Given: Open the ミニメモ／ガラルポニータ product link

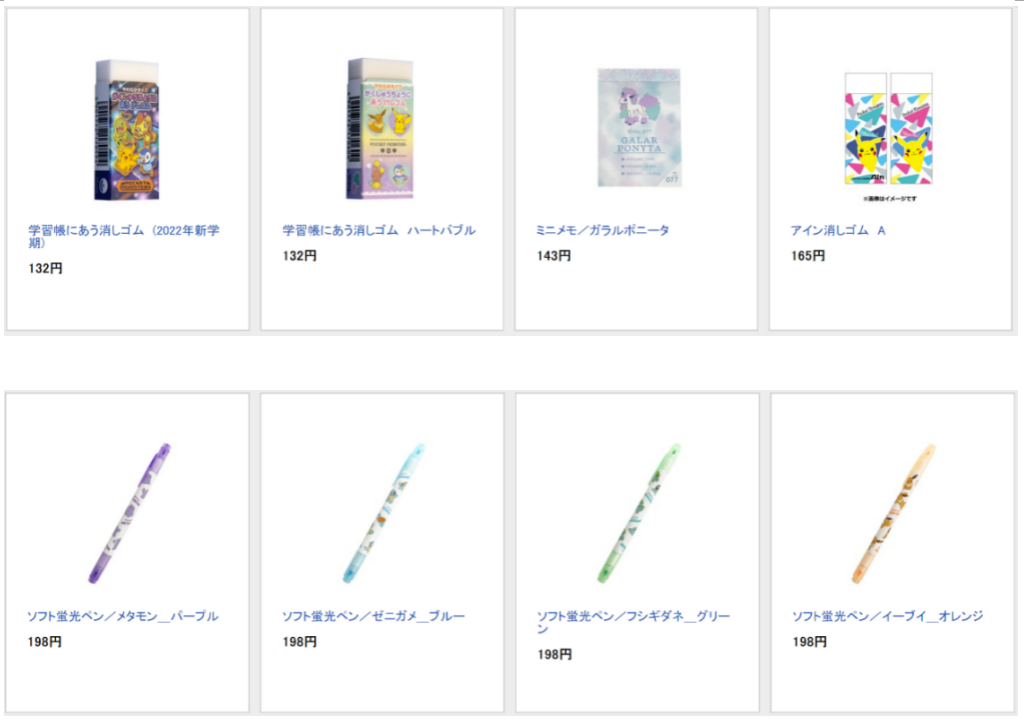Looking at the screenshot, I should coord(602,230).
